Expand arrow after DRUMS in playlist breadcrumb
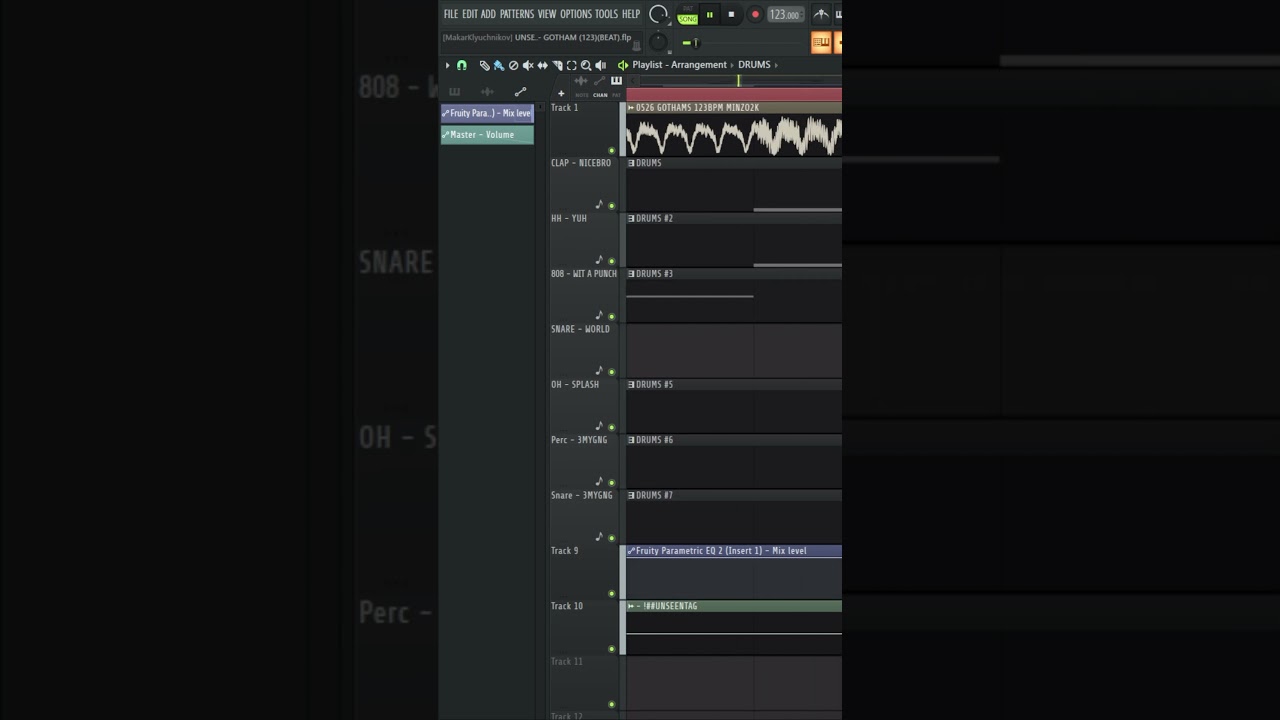 [x=777, y=65]
